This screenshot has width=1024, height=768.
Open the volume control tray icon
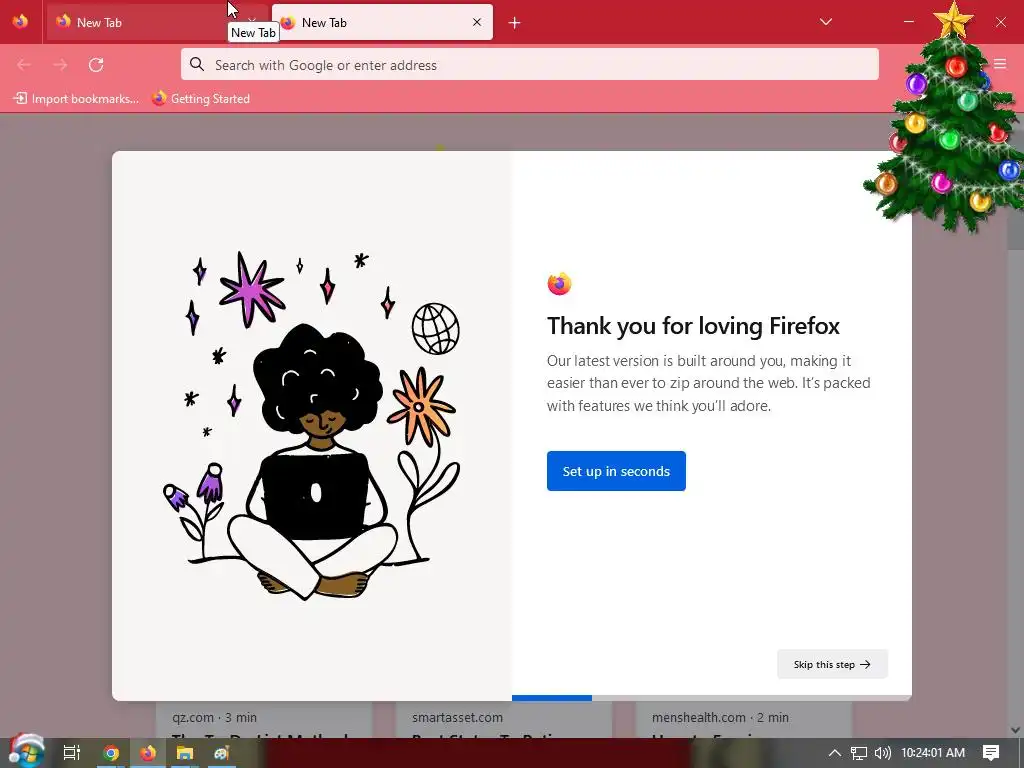click(x=882, y=753)
